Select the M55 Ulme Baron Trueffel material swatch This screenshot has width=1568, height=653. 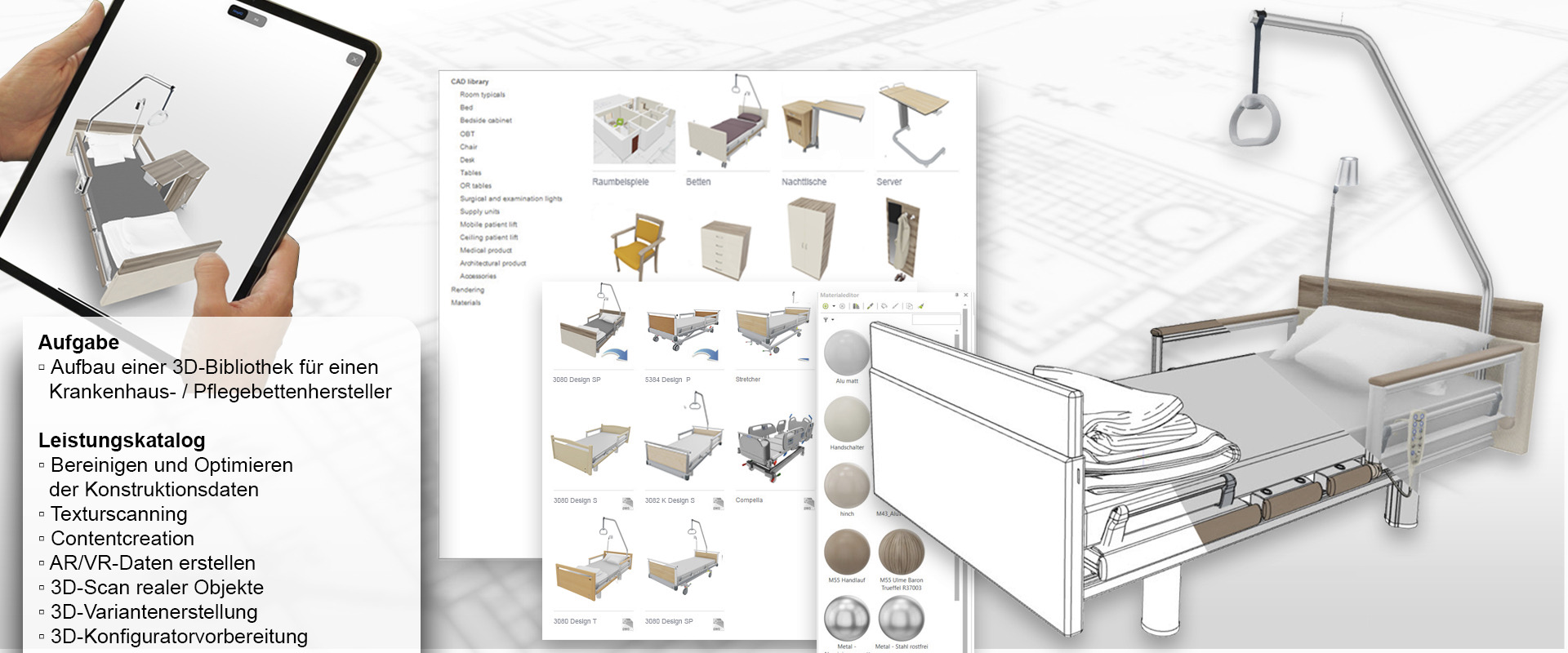point(901,553)
